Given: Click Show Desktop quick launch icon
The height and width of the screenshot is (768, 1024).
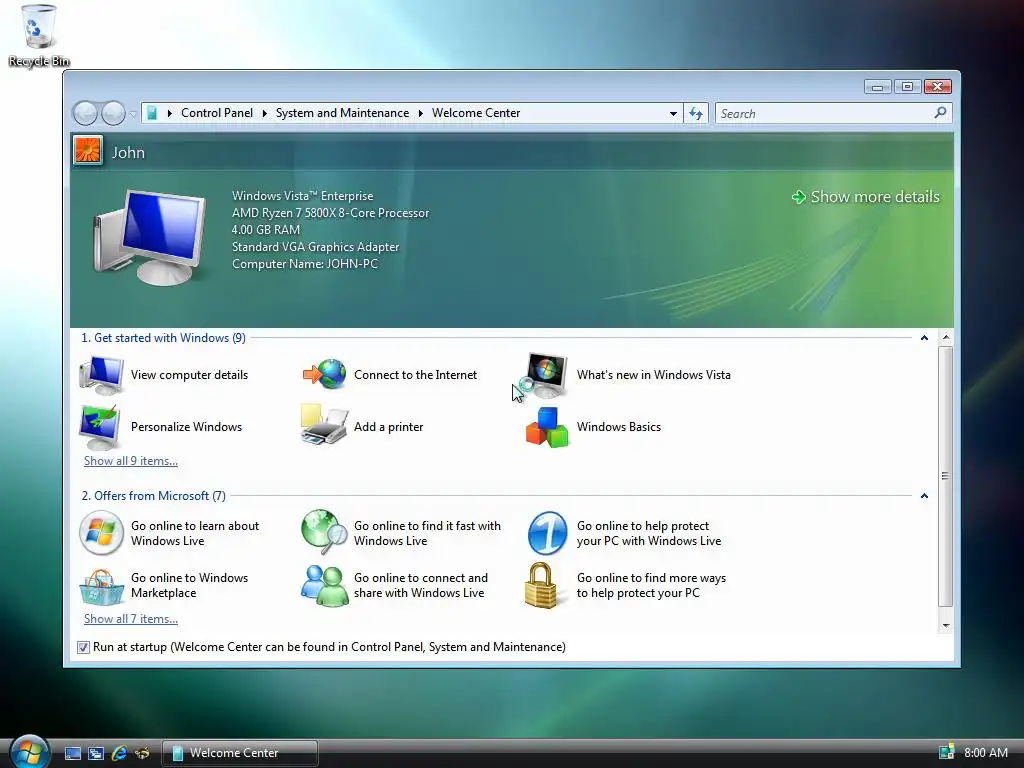Looking at the screenshot, I should point(72,753).
